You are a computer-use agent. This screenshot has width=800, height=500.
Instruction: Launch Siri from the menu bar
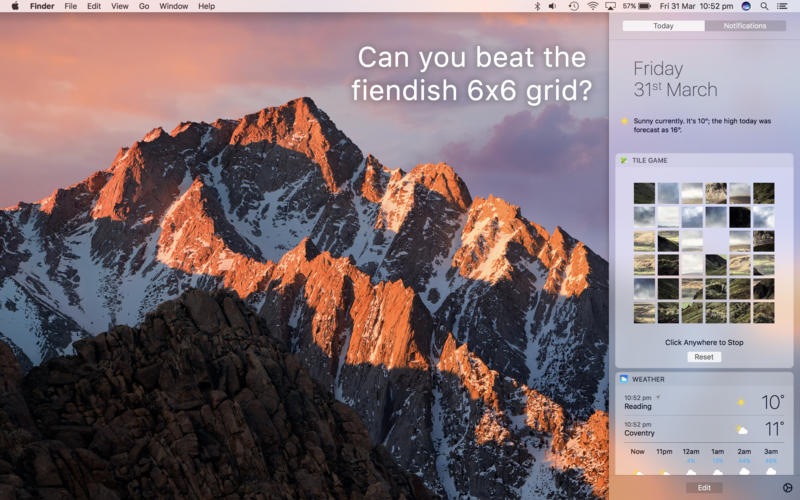click(746, 6)
